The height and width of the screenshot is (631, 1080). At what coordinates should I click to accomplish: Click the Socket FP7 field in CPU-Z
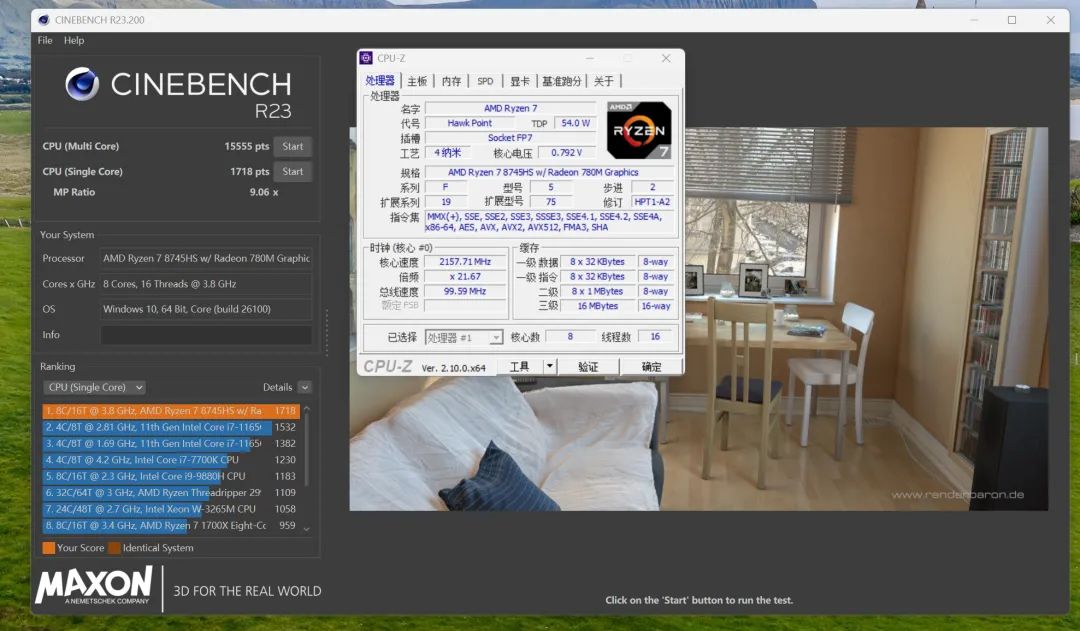(x=510, y=138)
